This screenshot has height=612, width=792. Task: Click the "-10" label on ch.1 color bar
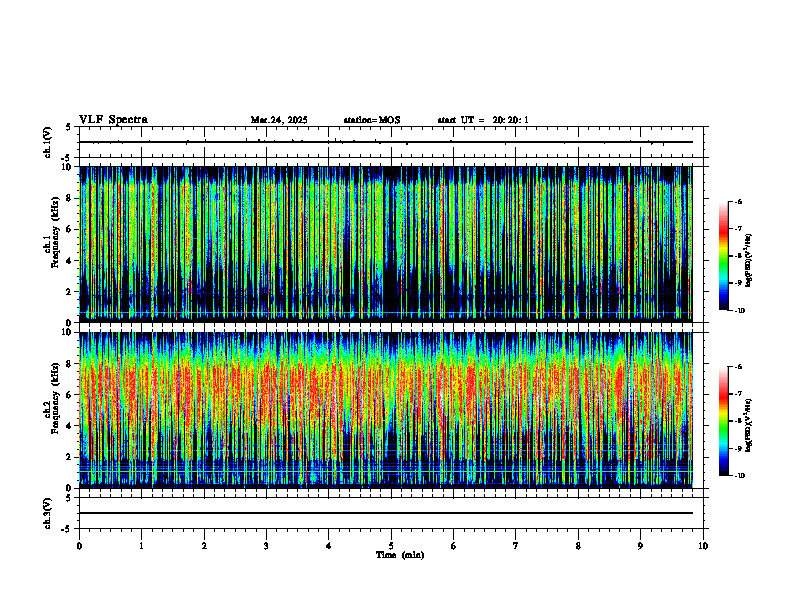(739, 311)
